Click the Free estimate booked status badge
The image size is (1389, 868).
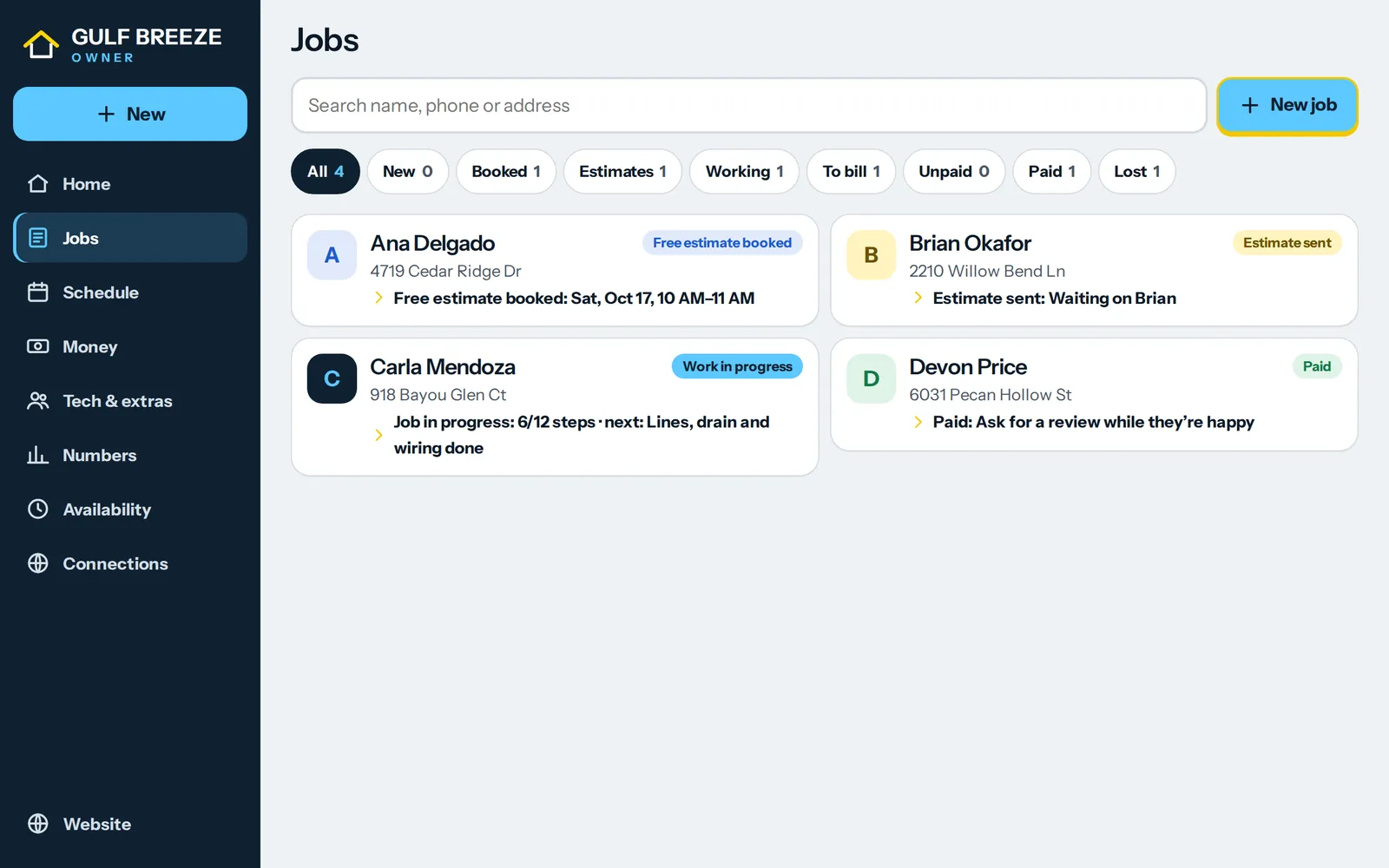coord(722,243)
